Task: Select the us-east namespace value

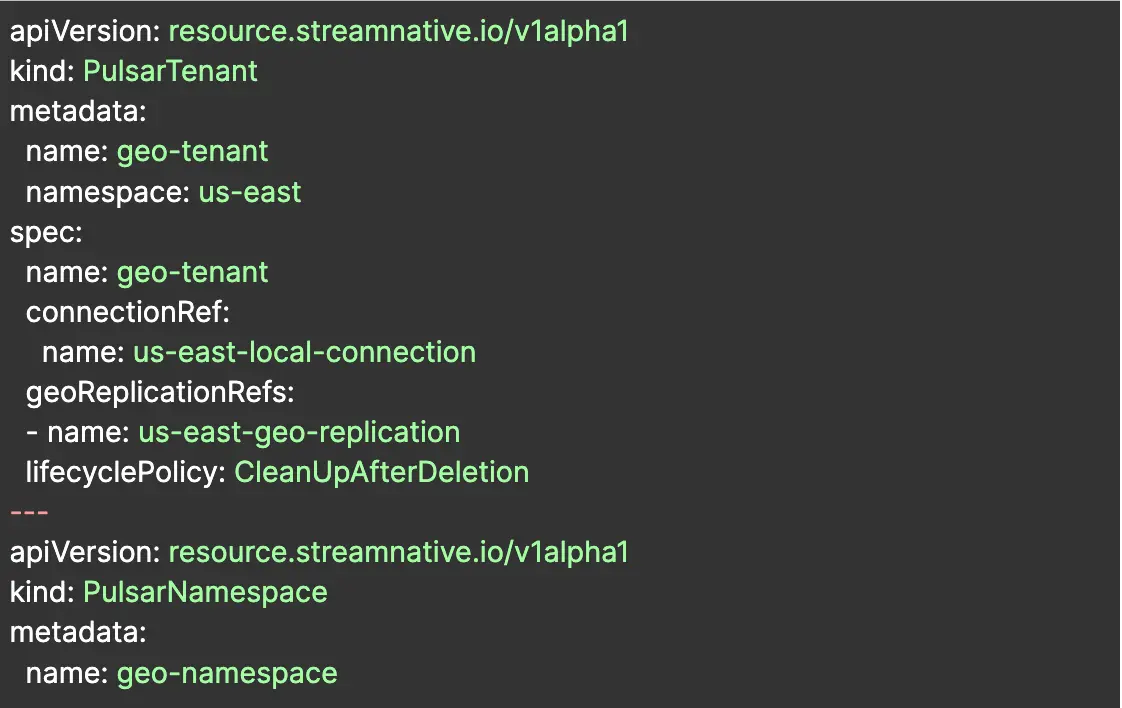Action: pyautogui.click(x=250, y=192)
